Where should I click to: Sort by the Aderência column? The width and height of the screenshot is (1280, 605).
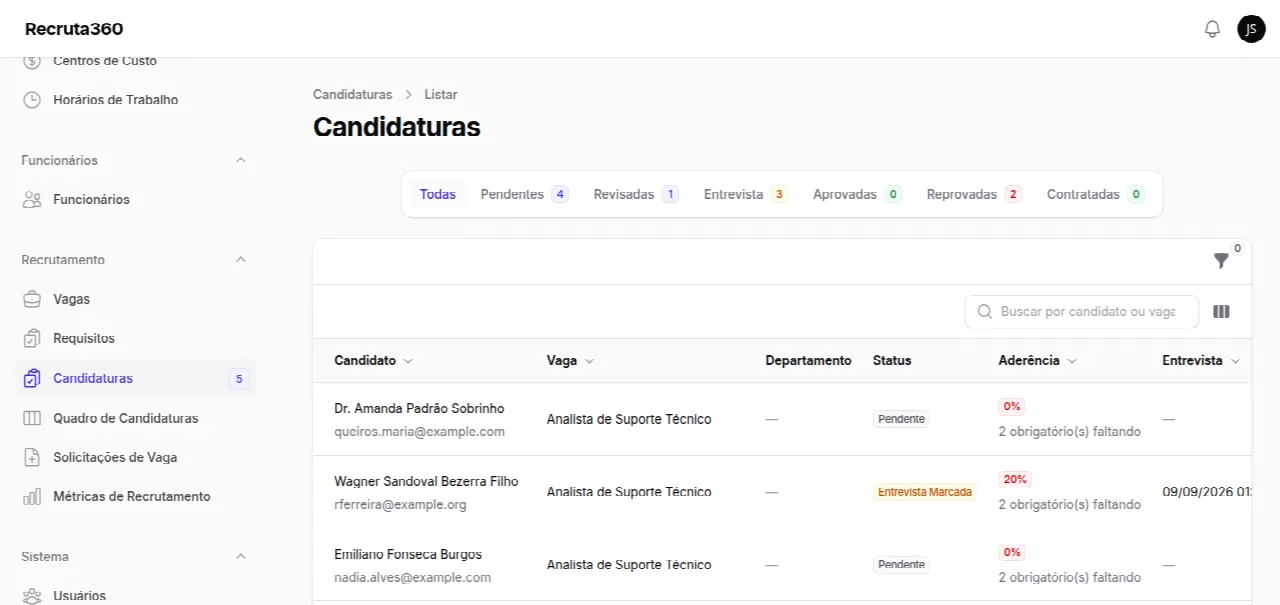click(1037, 361)
